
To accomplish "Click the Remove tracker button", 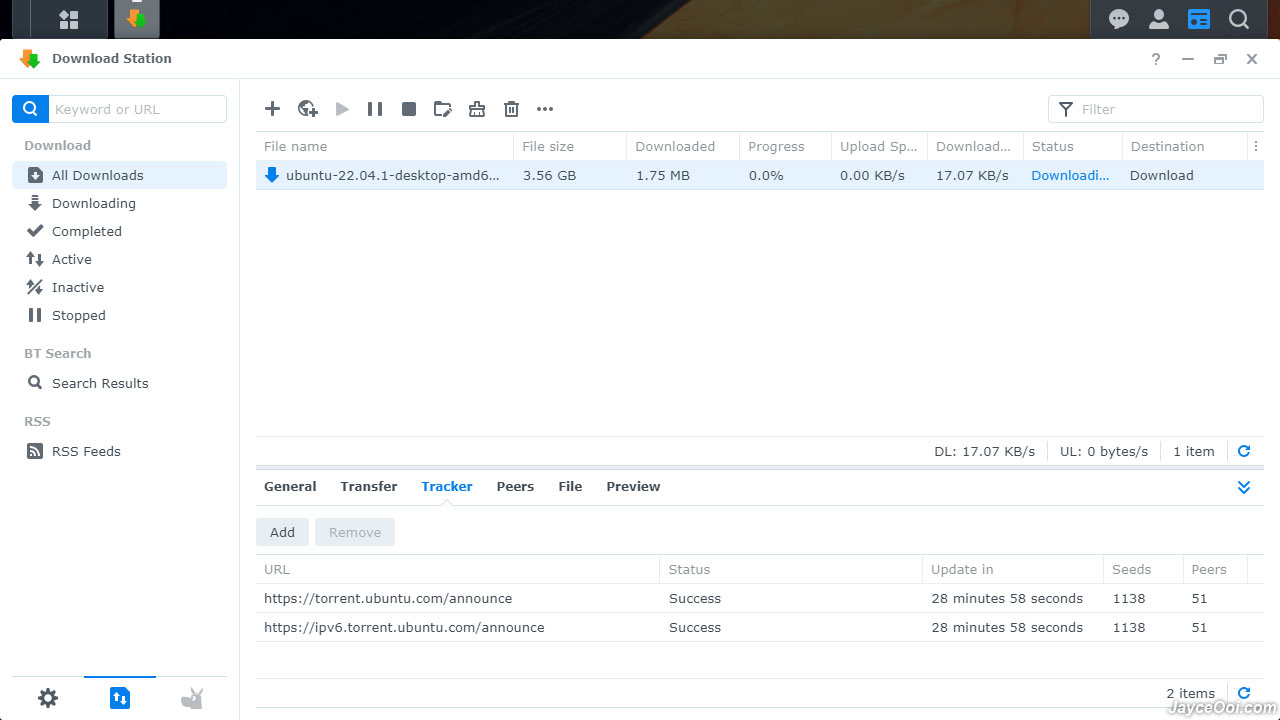I will coord(355,532).
